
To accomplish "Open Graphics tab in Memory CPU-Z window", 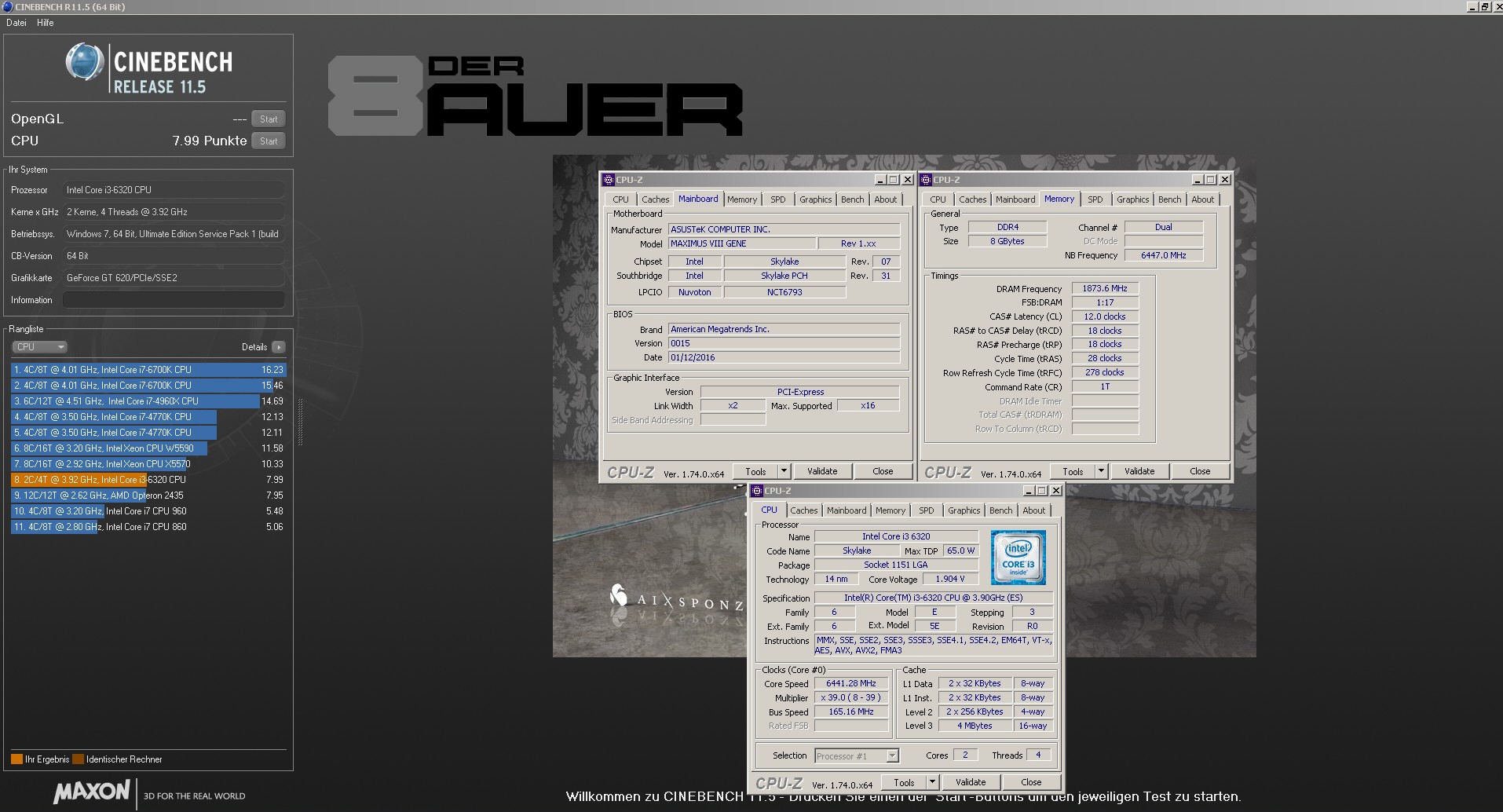I will pos(1132,199).
